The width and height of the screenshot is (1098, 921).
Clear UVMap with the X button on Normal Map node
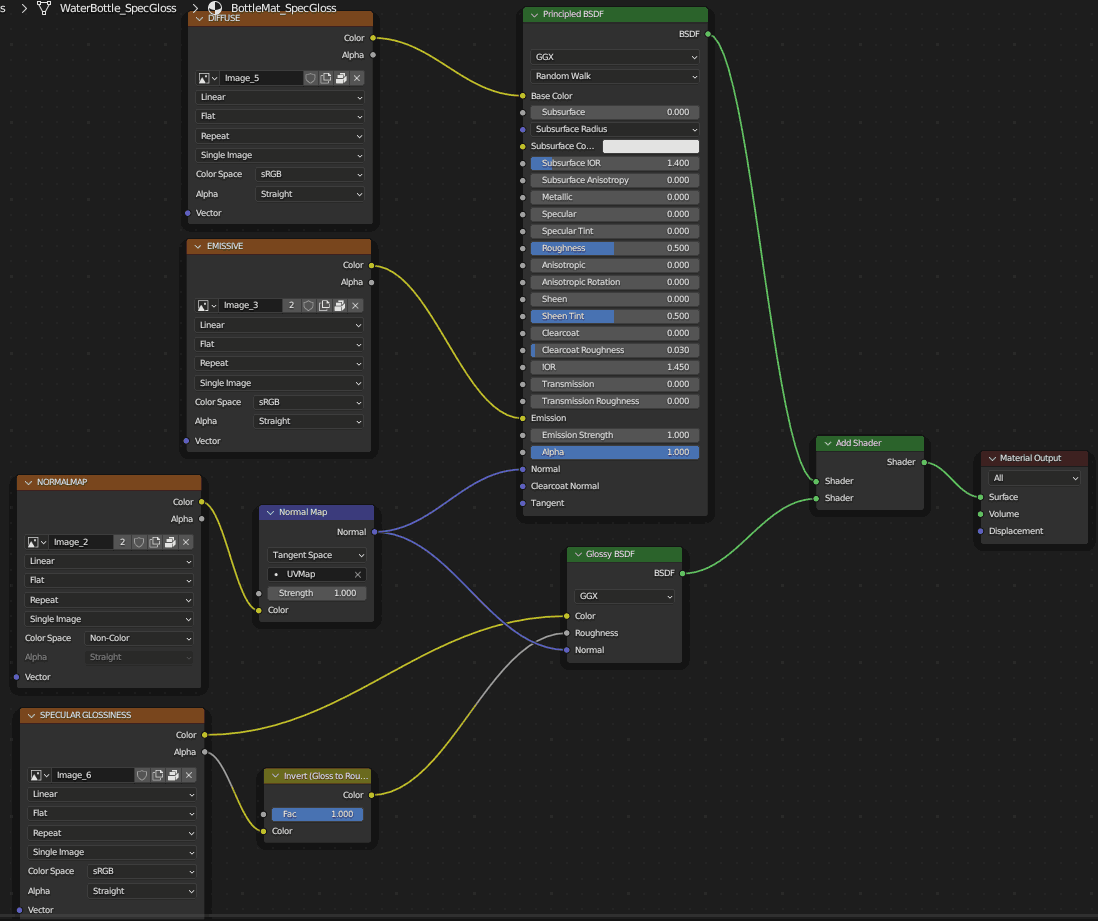(357, 574)
